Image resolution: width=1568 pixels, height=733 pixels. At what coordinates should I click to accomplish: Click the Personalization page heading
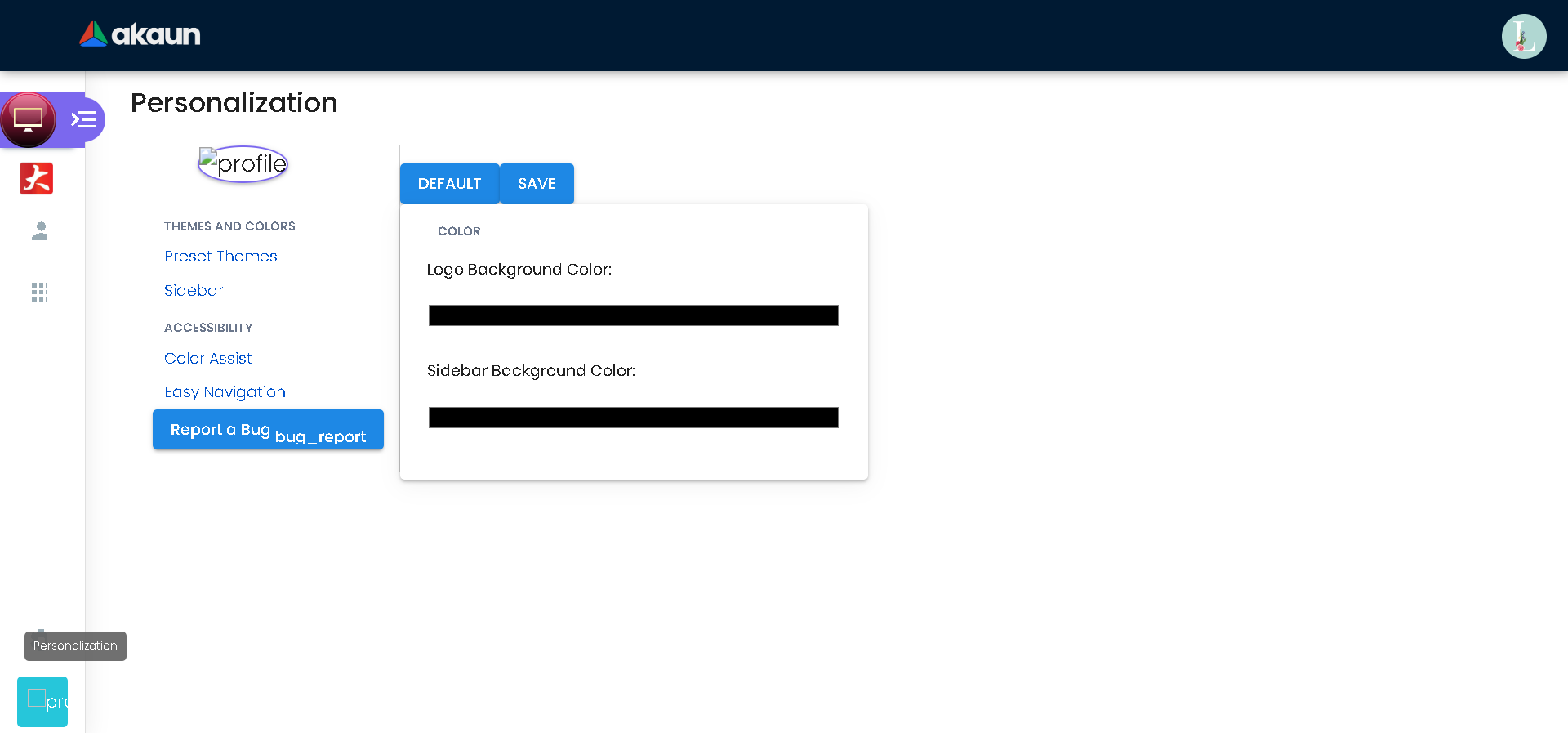[x=234, y=103]
